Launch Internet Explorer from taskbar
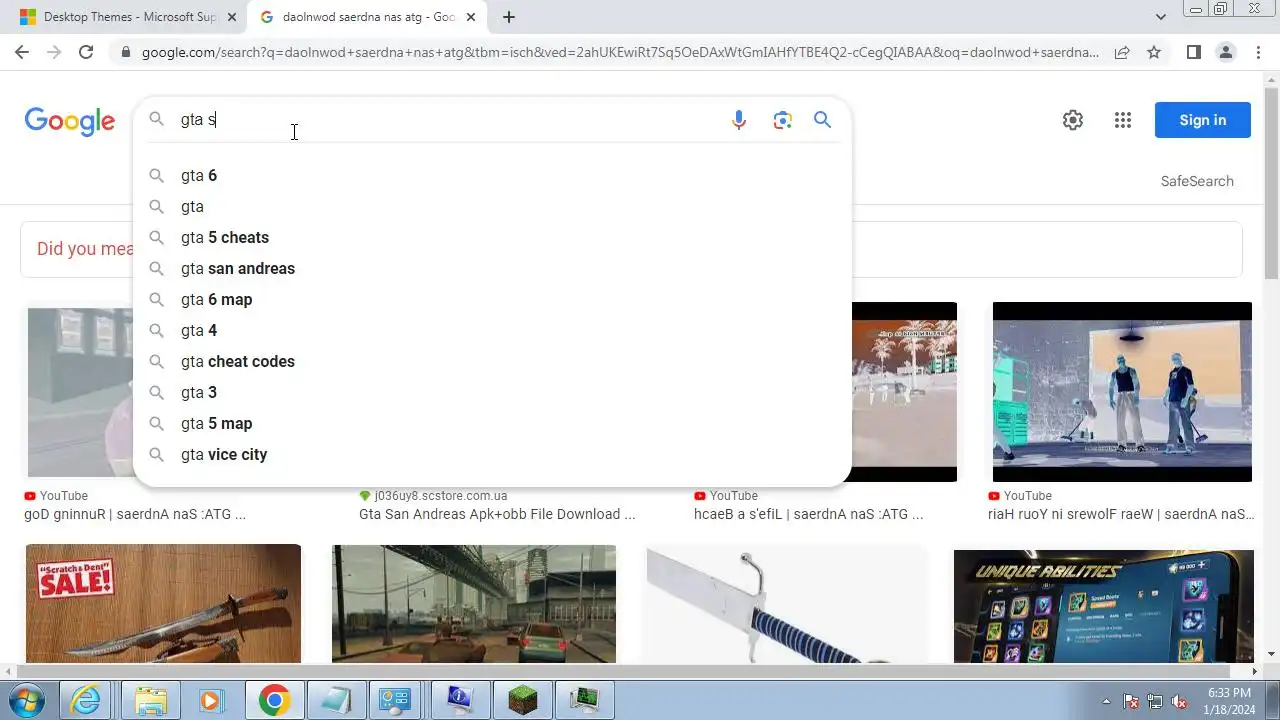This screenshot has width=1280, height=720. click(x=86, y=701)
